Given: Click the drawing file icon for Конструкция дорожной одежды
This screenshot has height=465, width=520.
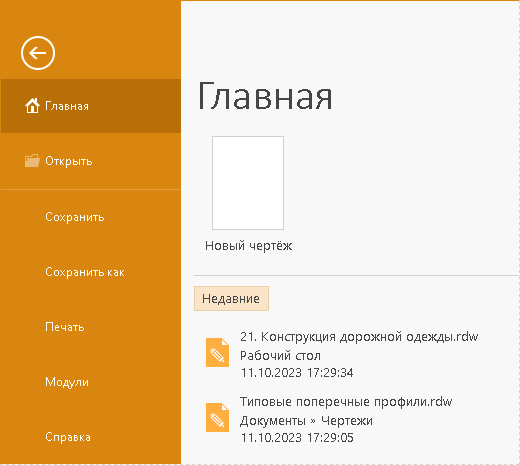Looking at the screenshot, I should (x=217, y=353).
